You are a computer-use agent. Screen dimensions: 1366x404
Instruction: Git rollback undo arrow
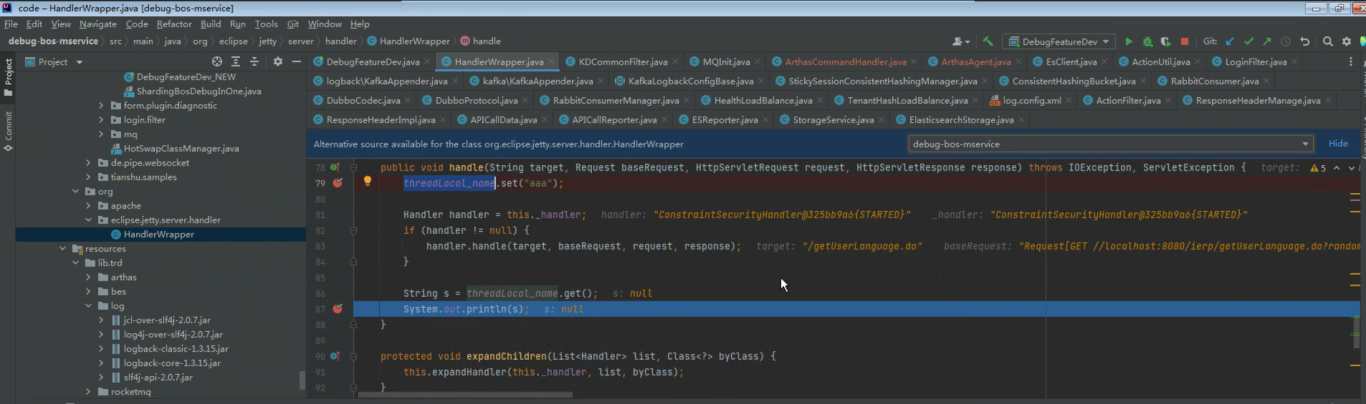point(1305,42)
